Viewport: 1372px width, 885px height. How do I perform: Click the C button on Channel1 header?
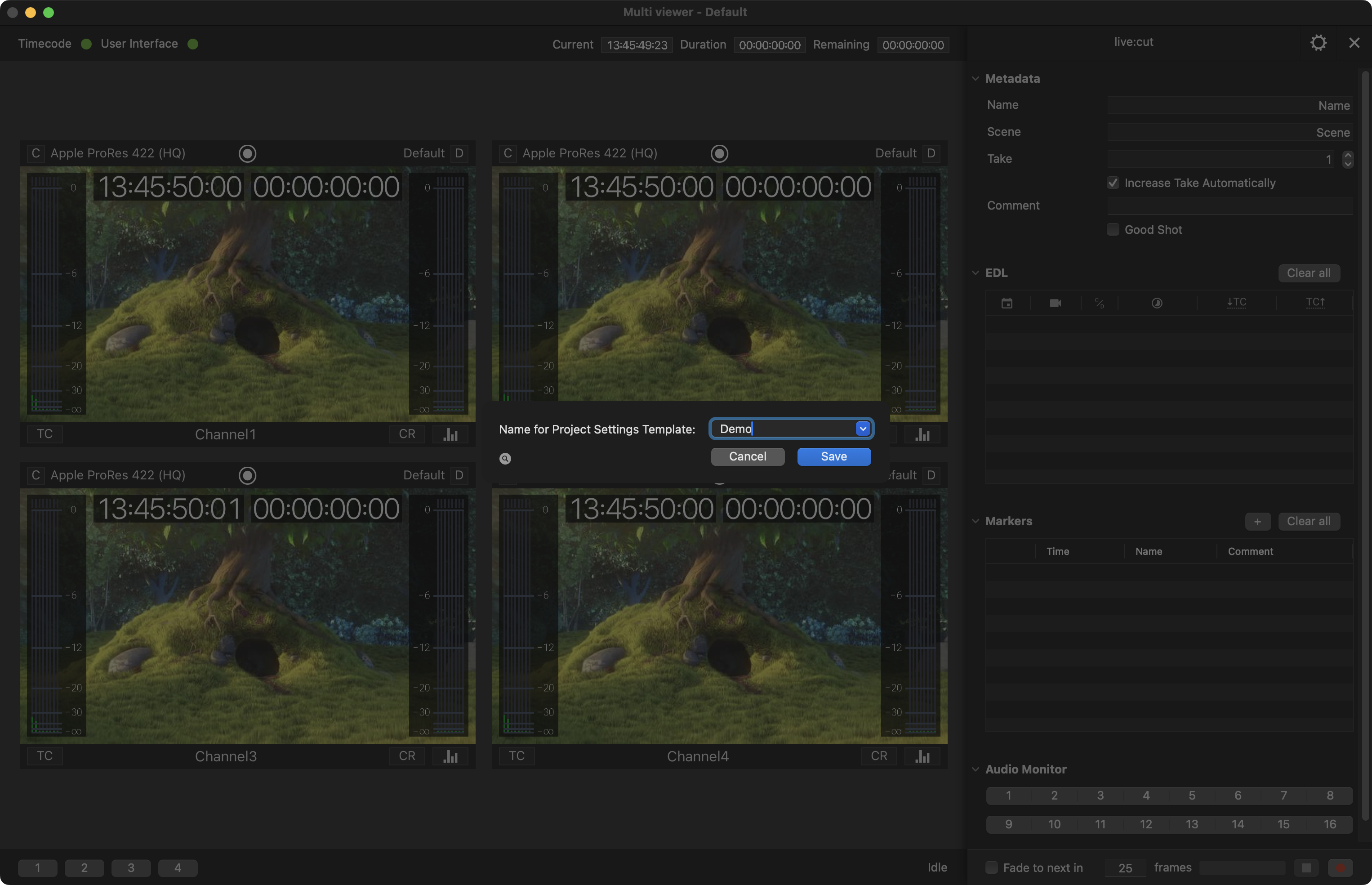point(36,153)
